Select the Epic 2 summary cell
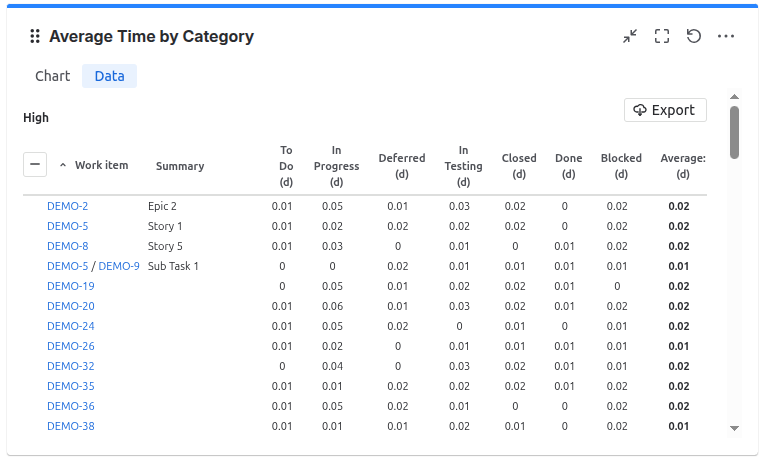767x460 pixels. point(162,206)
